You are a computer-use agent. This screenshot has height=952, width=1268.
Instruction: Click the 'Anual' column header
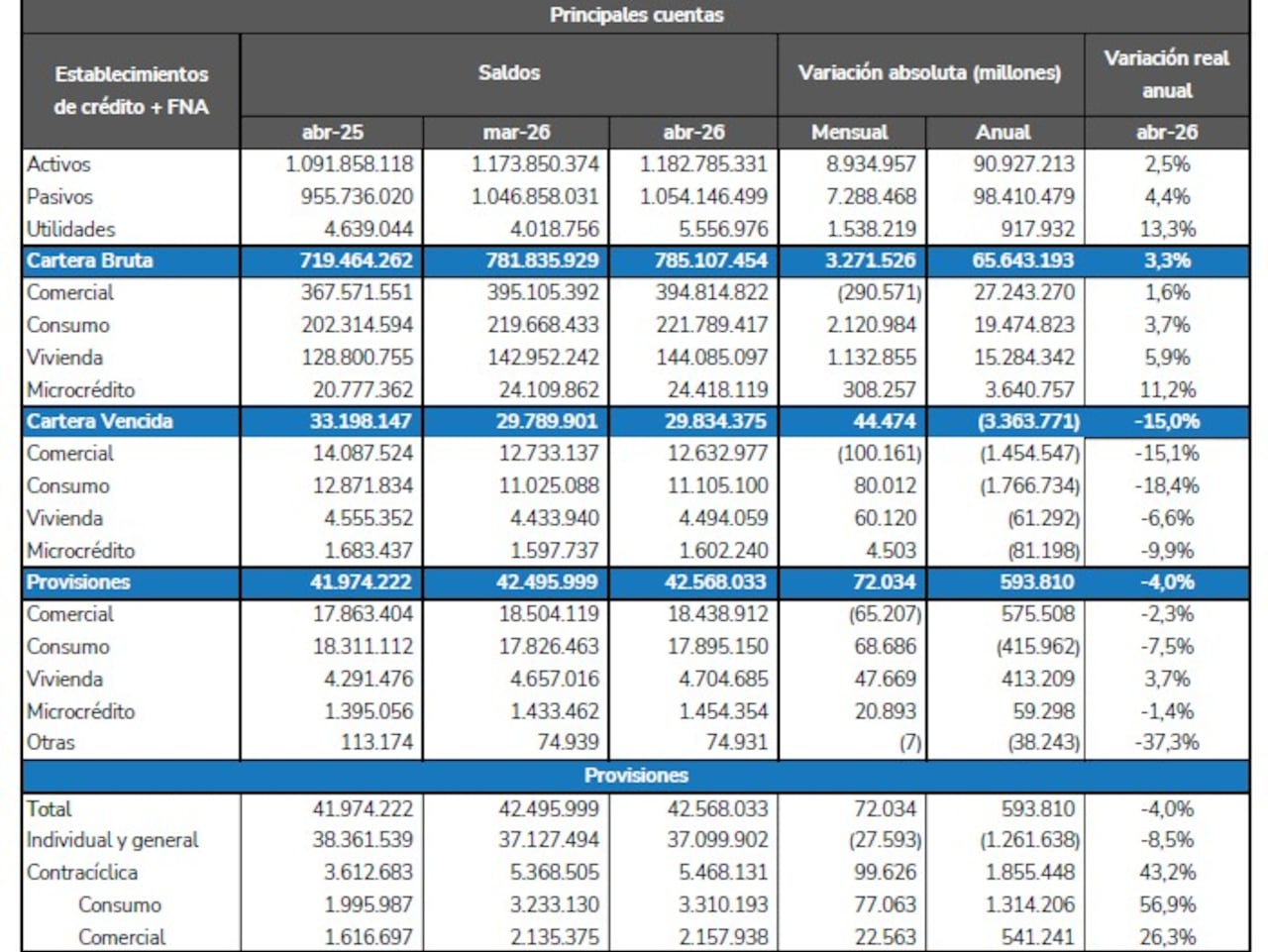point(1004,133)
